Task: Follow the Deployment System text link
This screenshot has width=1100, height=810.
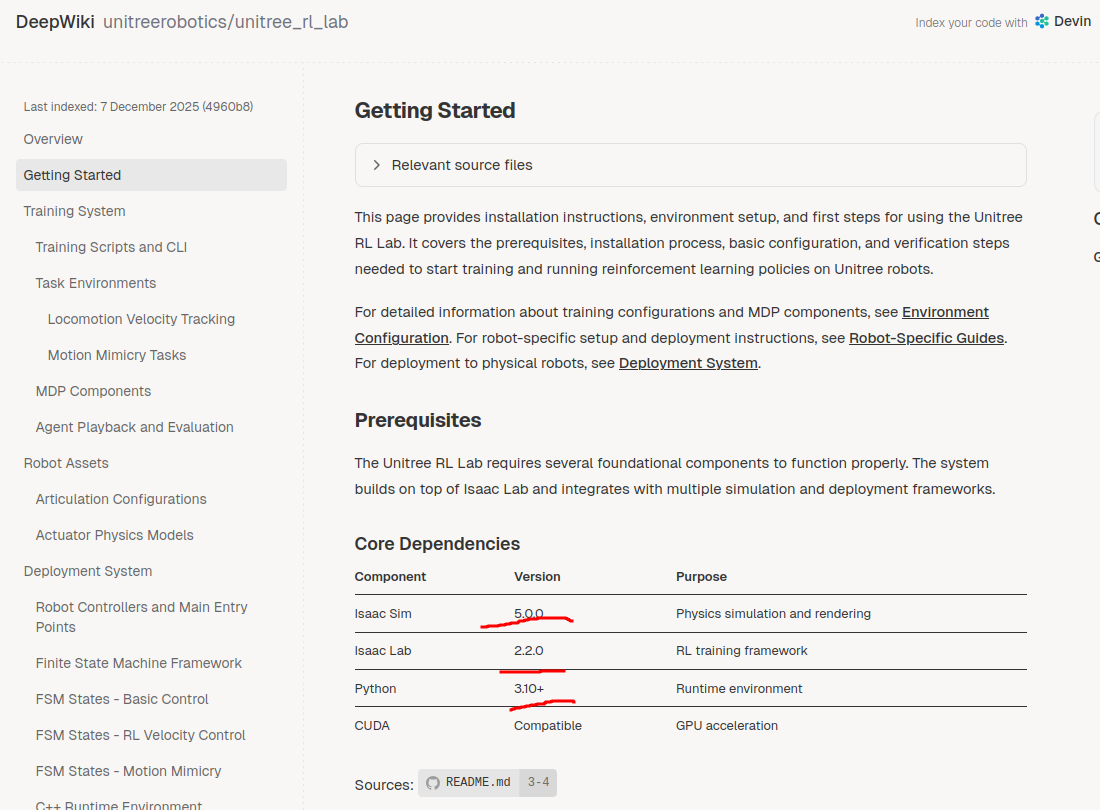Action: (x=688, y=363)
